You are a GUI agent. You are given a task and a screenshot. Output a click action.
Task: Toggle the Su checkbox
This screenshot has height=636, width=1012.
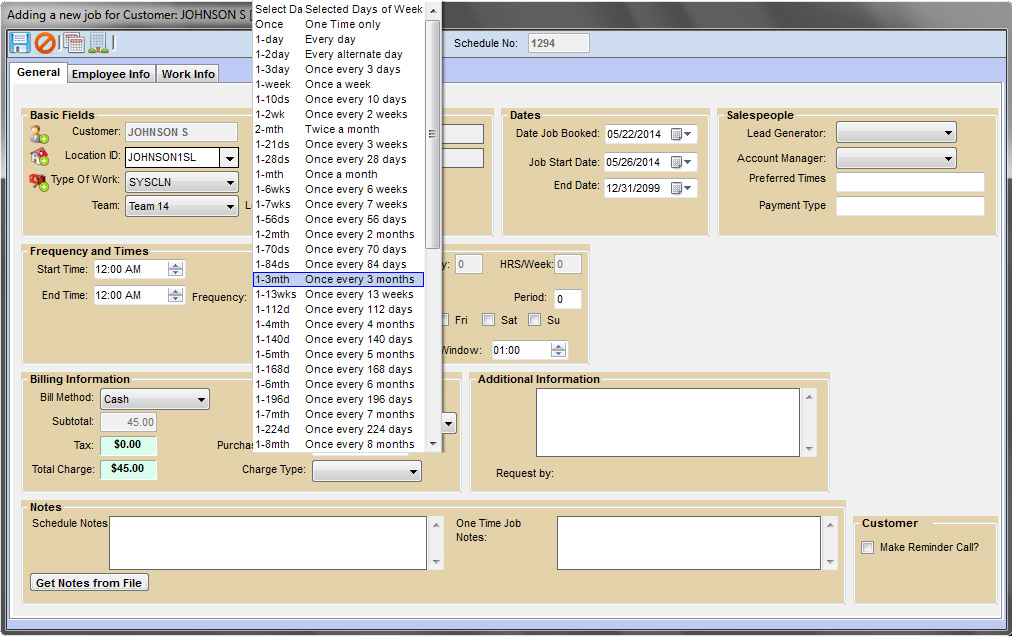(534, 320)
